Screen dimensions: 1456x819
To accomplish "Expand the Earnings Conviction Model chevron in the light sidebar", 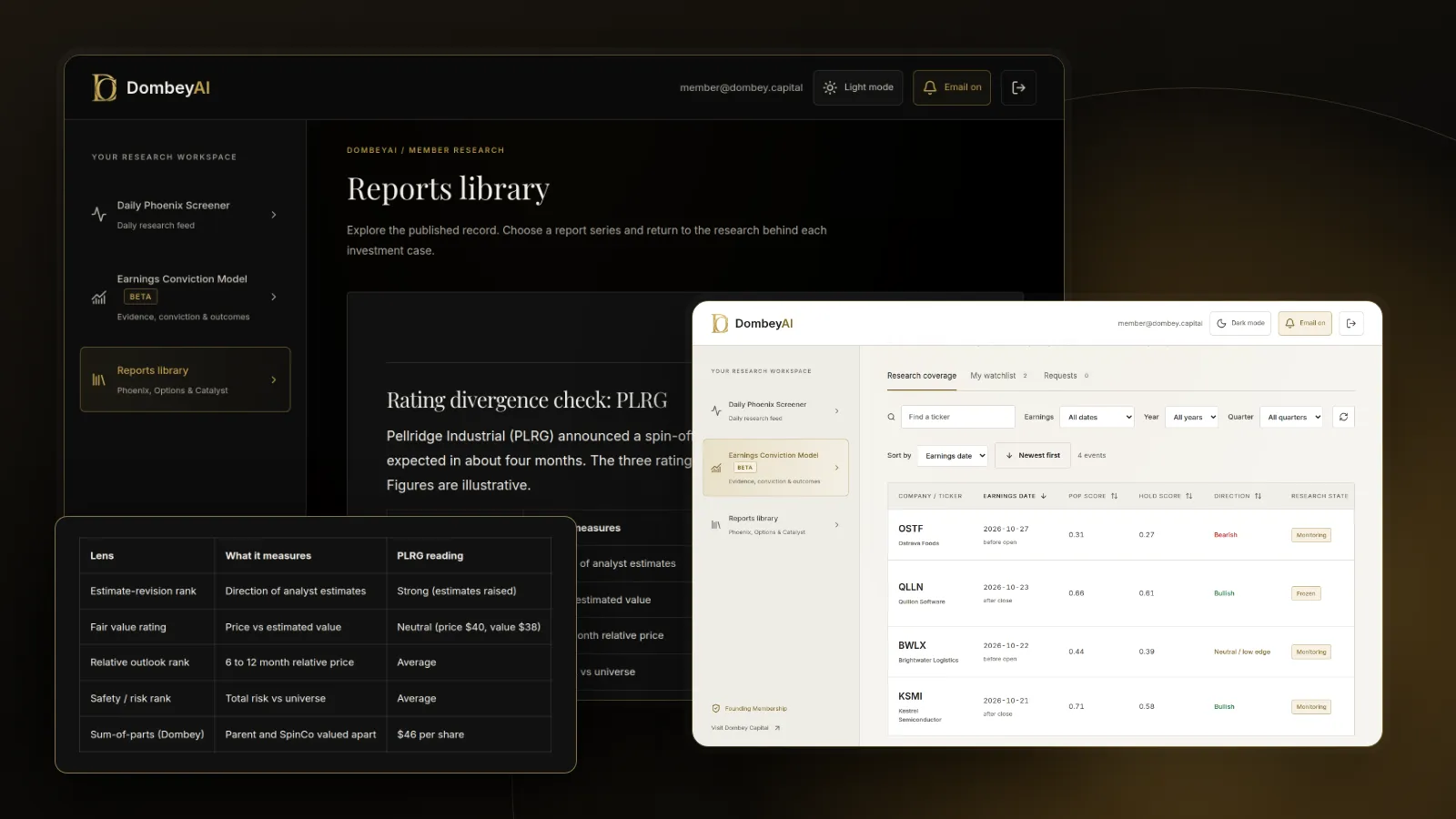I will [x=837, y=468].
